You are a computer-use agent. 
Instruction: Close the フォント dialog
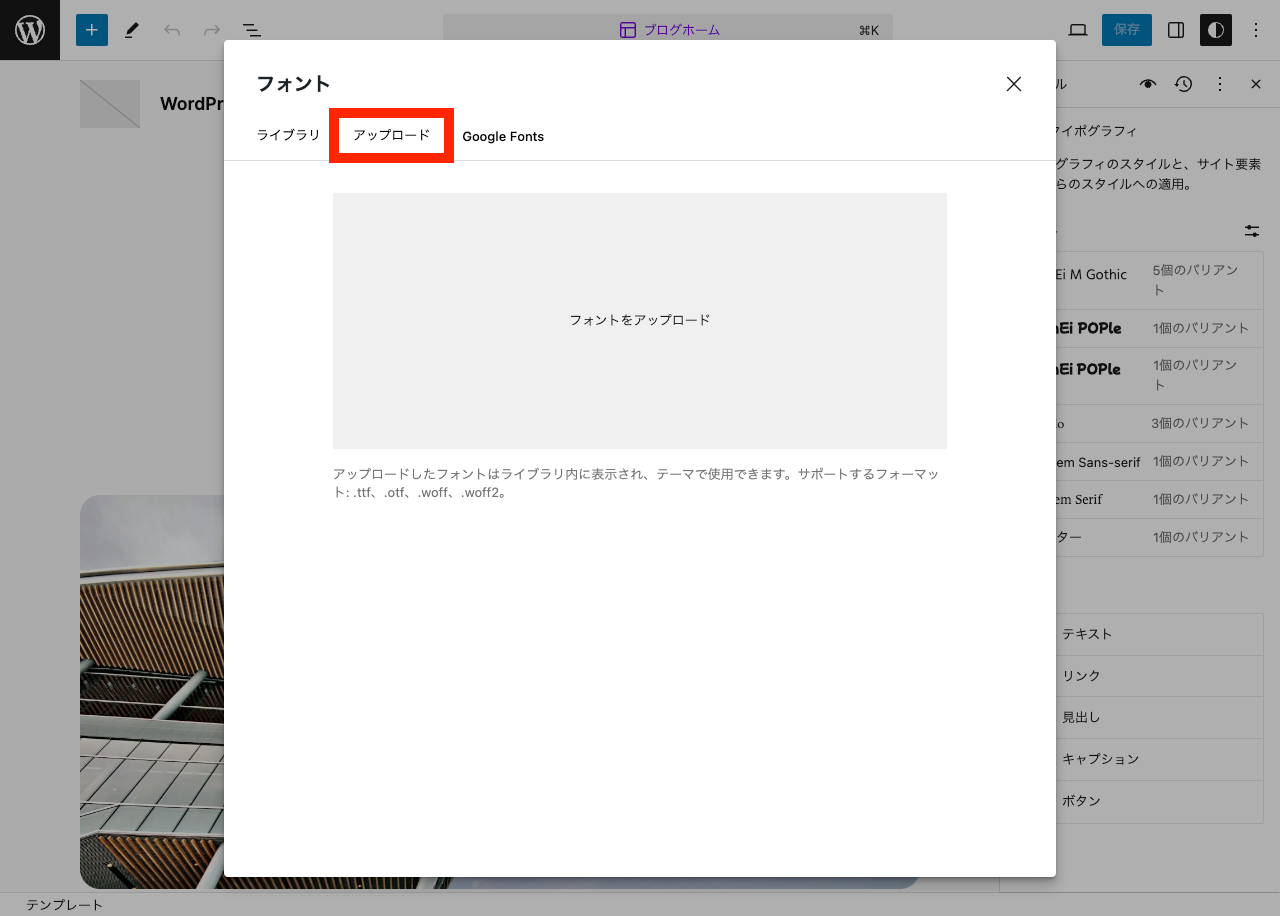pyautogui.click(x=1014, y=84)
